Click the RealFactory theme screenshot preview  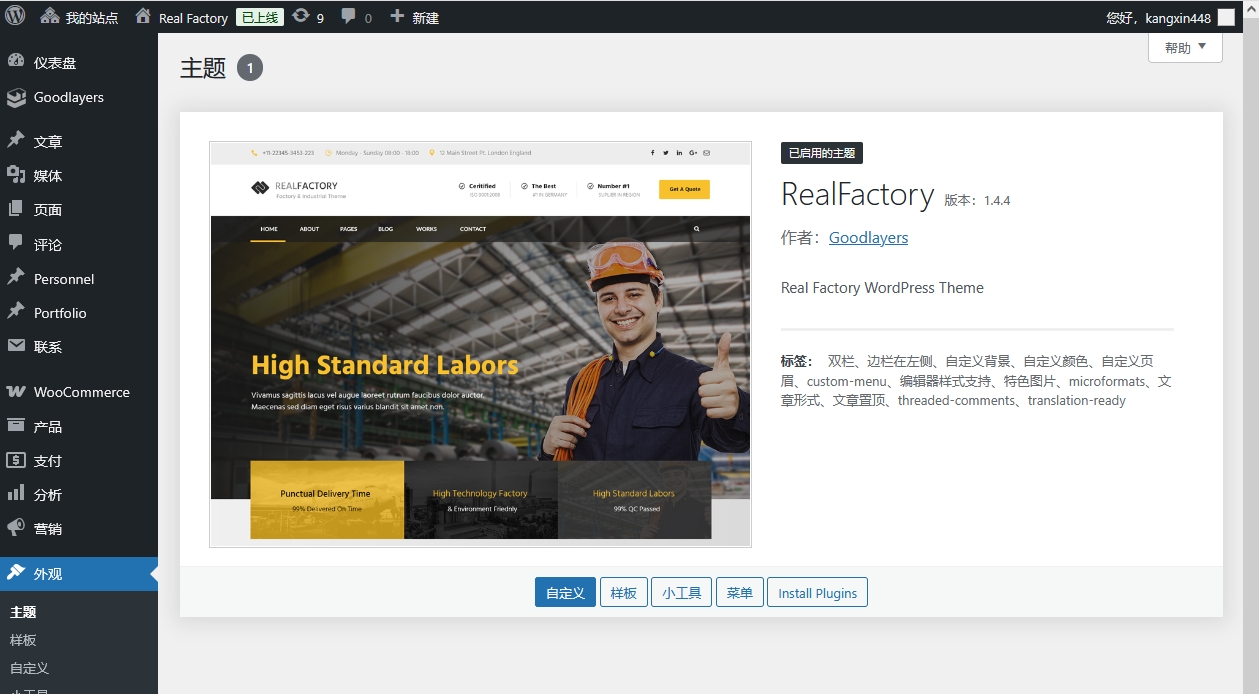click(480, 344)
